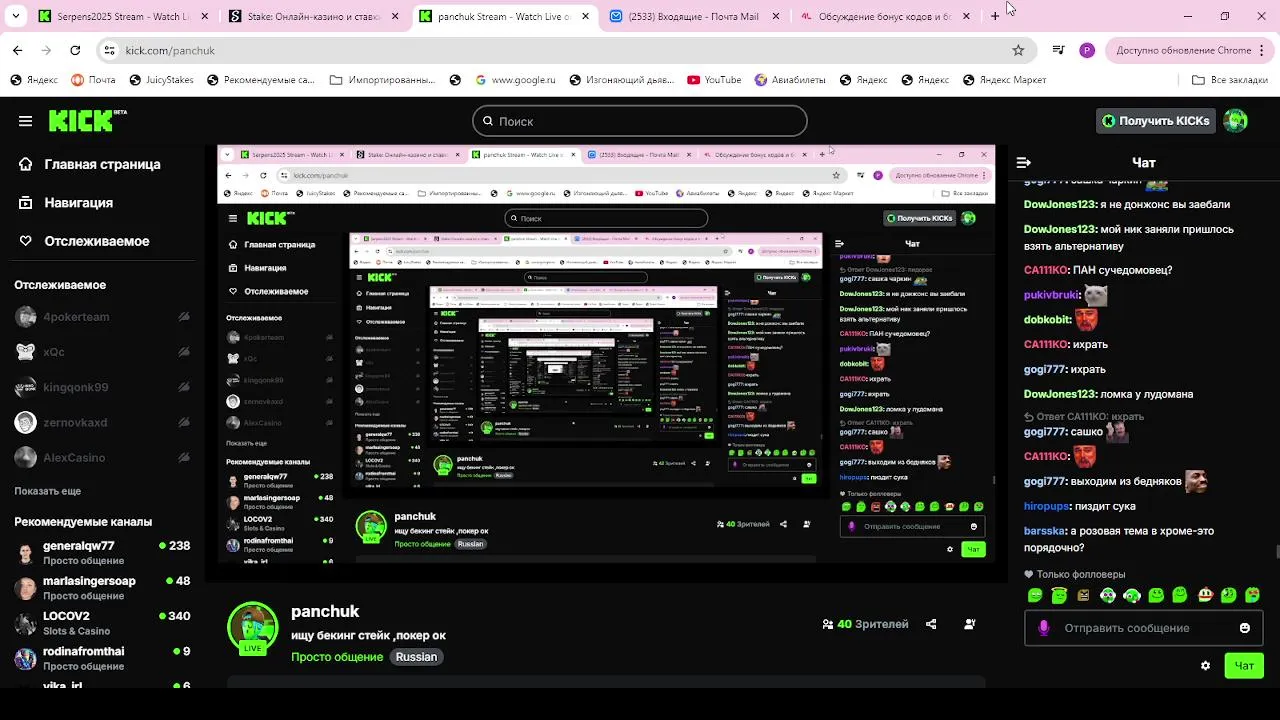Open the Kick hamburger sidebar menu
The image size is (1280, 720).
tap(25, 121)
